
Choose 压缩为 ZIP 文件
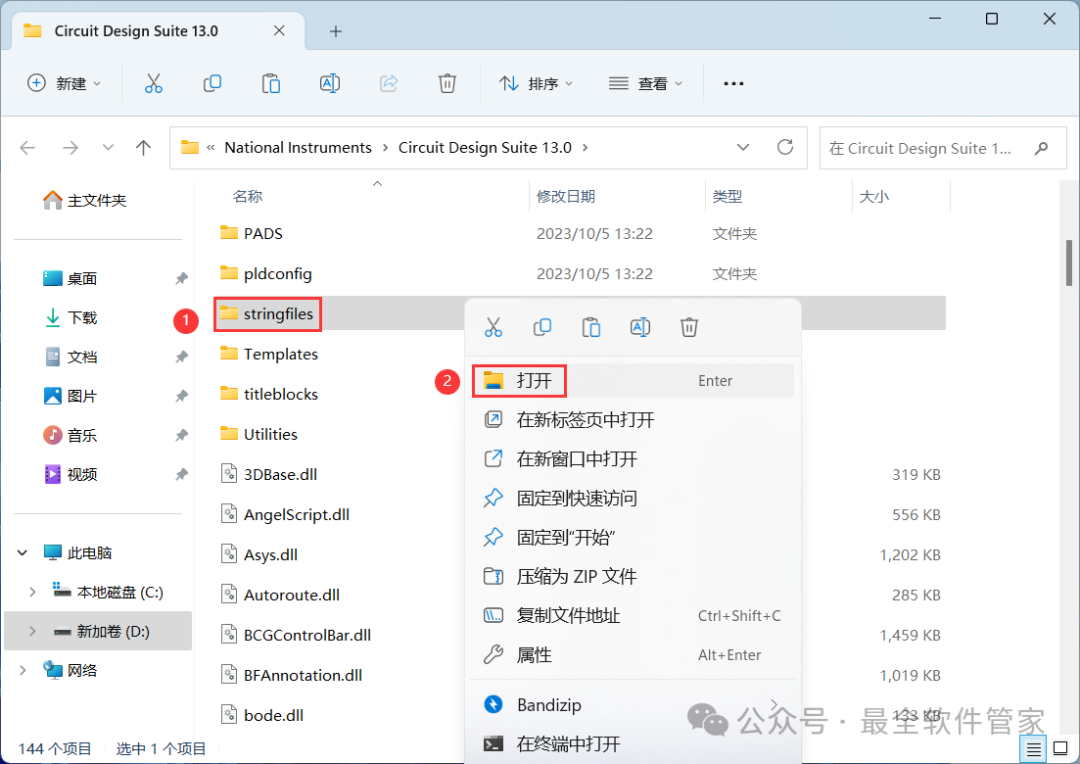pos(632,577)
